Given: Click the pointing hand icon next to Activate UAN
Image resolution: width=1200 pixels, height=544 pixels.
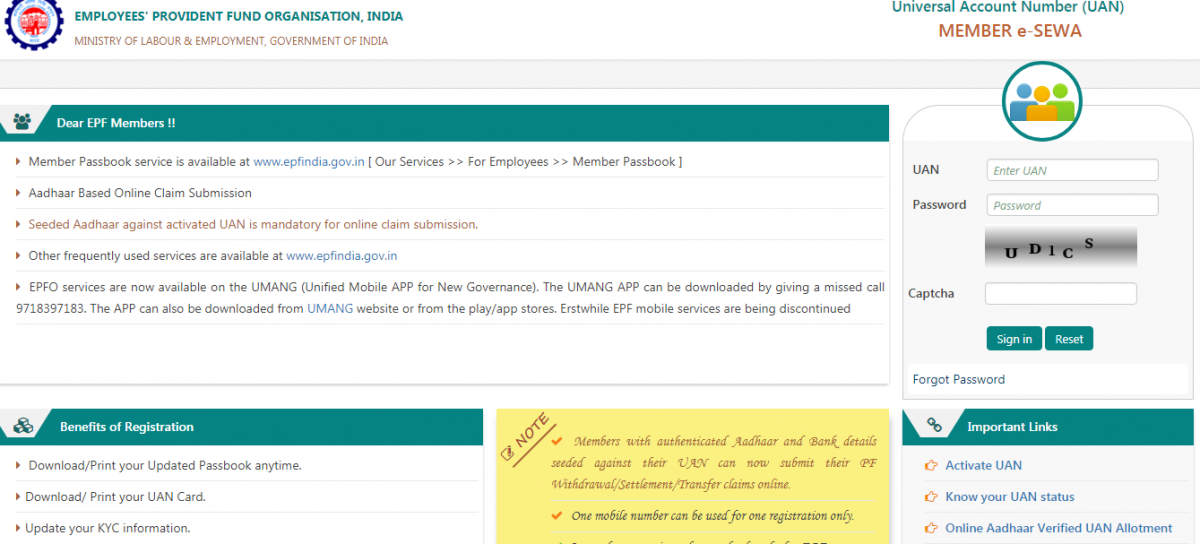Looking at the screenshot, I should point(931,465).
